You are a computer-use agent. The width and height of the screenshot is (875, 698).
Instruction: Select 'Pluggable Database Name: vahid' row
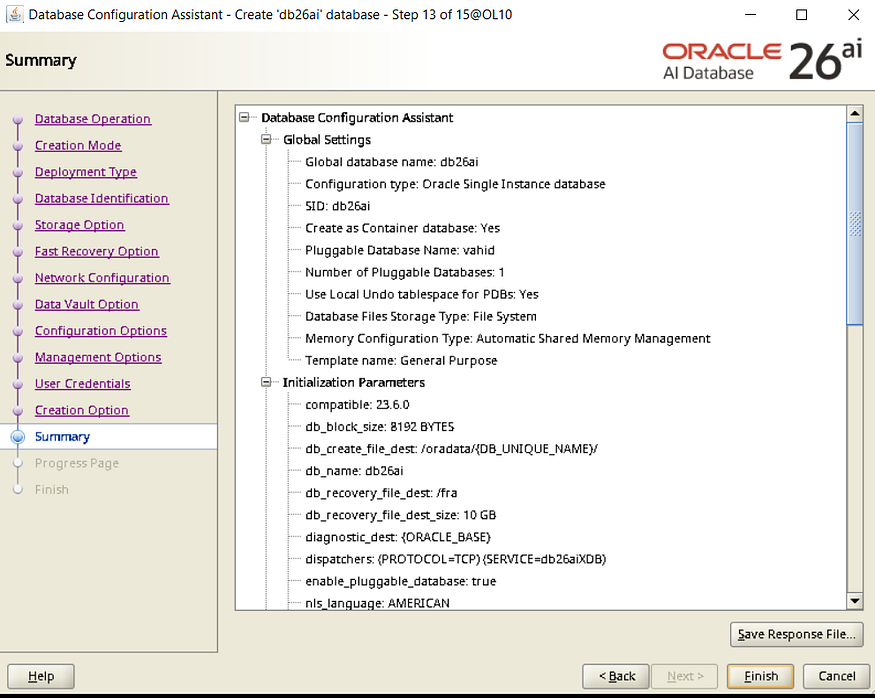pos(400,250)
